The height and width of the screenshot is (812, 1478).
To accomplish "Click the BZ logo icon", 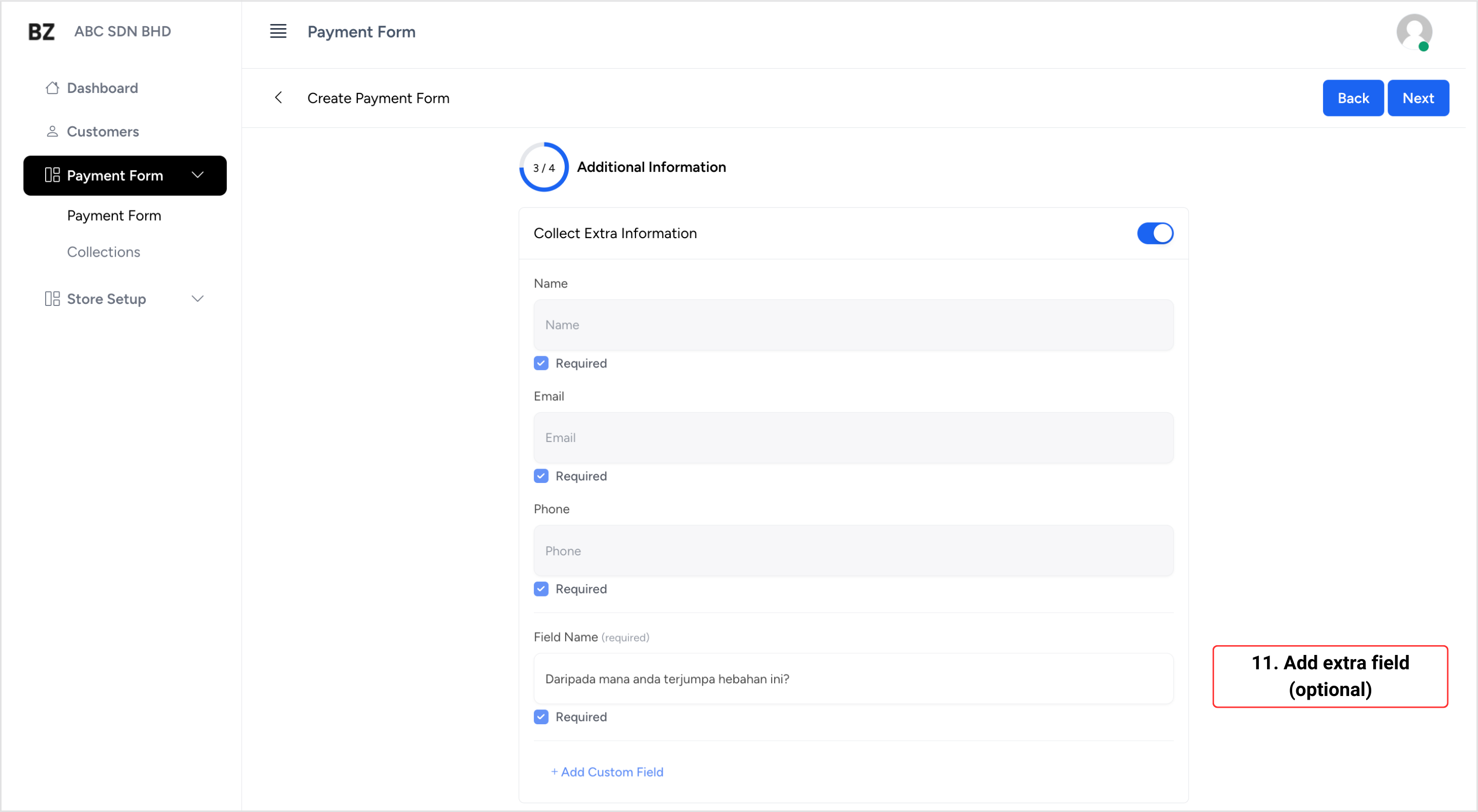I will (41, 31).
